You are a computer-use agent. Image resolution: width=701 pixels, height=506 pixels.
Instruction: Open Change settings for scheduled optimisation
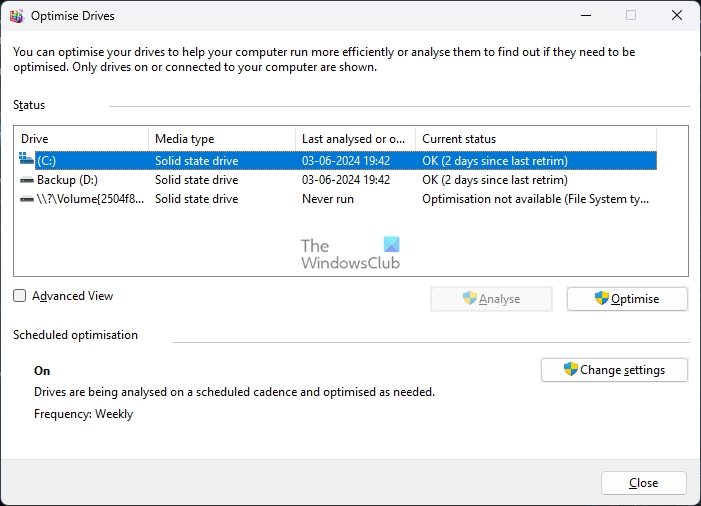614,370
